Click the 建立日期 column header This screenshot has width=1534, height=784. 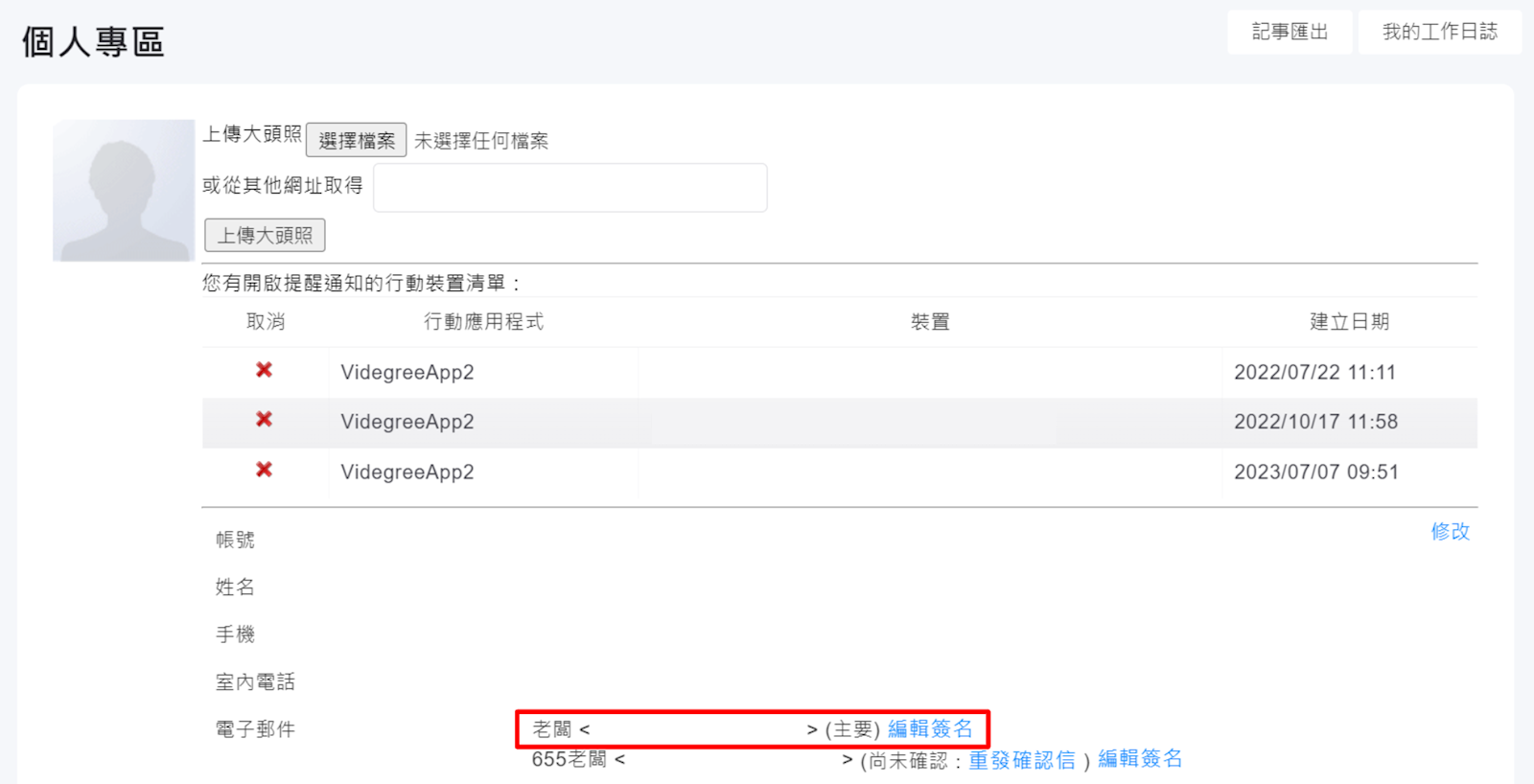tap(1349, 322)
